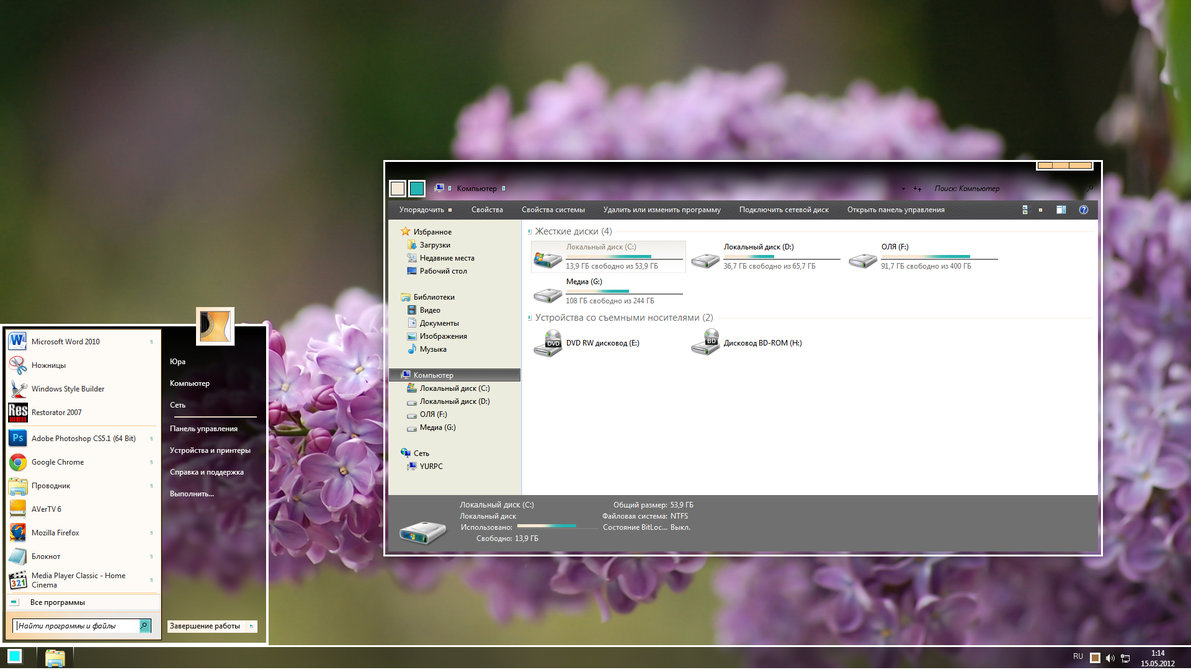Toggle the preview pane button in Explorer toolbar
1191x670 pixels.
pos(1061,210)
